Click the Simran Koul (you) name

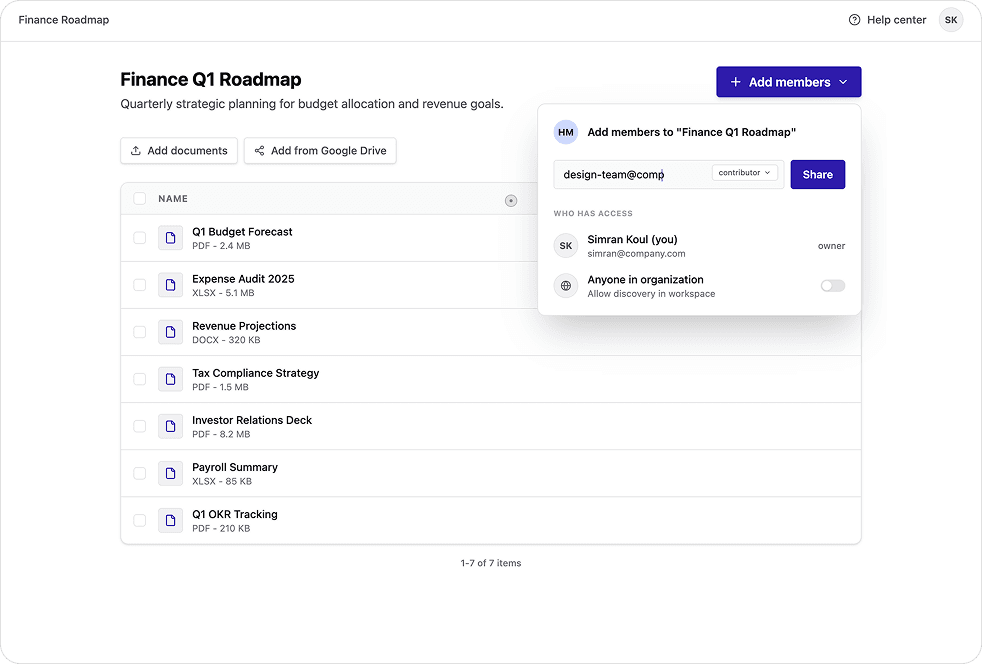pyautogui.click(x=633, y=239)
